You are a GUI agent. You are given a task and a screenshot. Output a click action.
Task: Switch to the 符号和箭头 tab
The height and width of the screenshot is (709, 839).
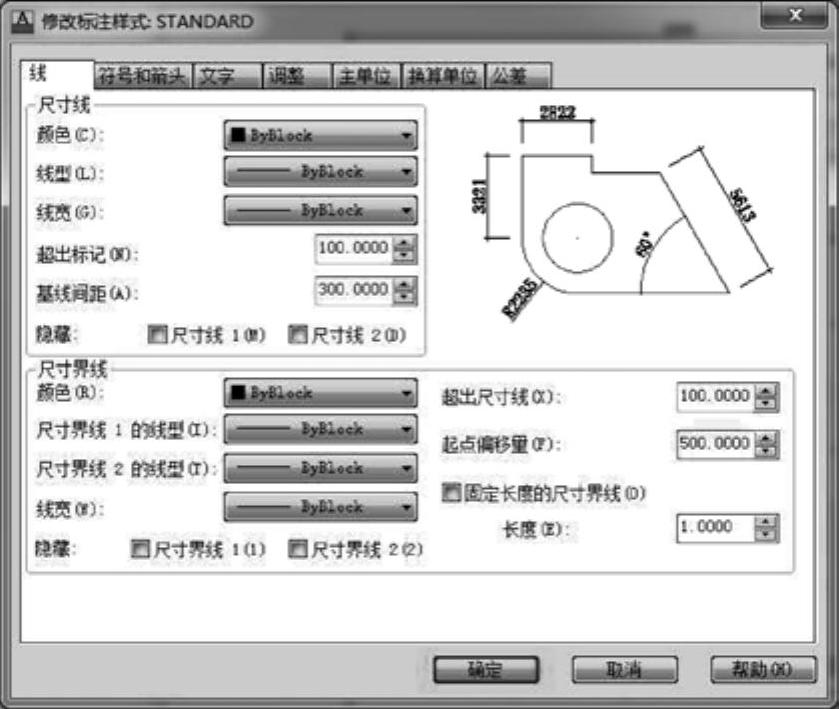(x=142, y=75)
